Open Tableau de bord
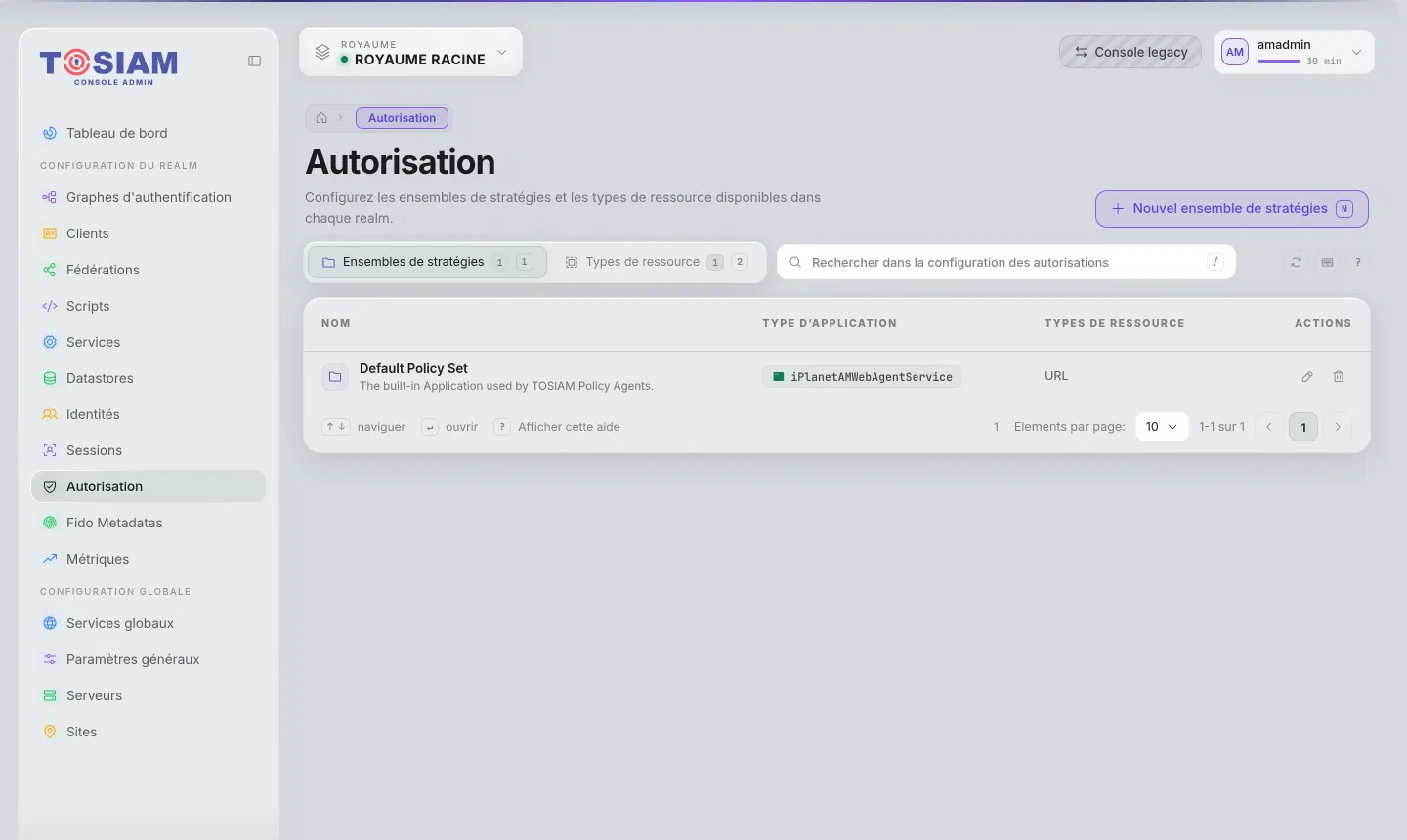 click(x=149, y=133)
